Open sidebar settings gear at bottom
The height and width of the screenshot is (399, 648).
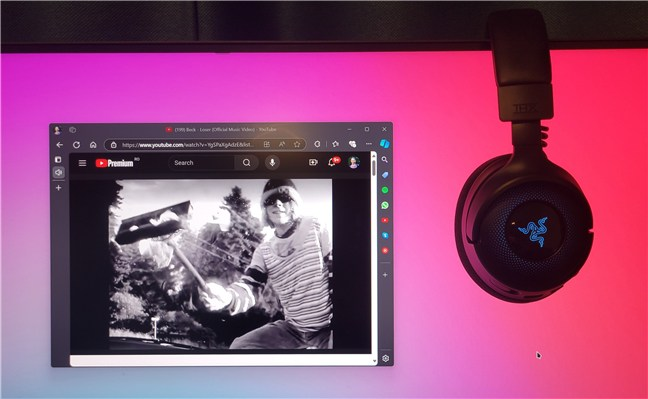click(x=386, y=358)
